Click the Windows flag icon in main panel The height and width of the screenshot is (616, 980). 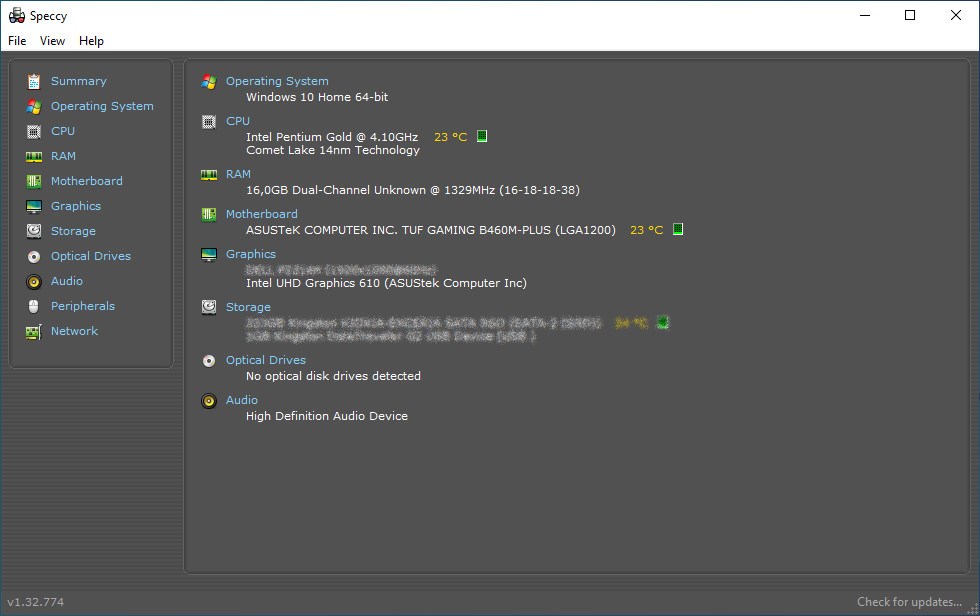209,82
